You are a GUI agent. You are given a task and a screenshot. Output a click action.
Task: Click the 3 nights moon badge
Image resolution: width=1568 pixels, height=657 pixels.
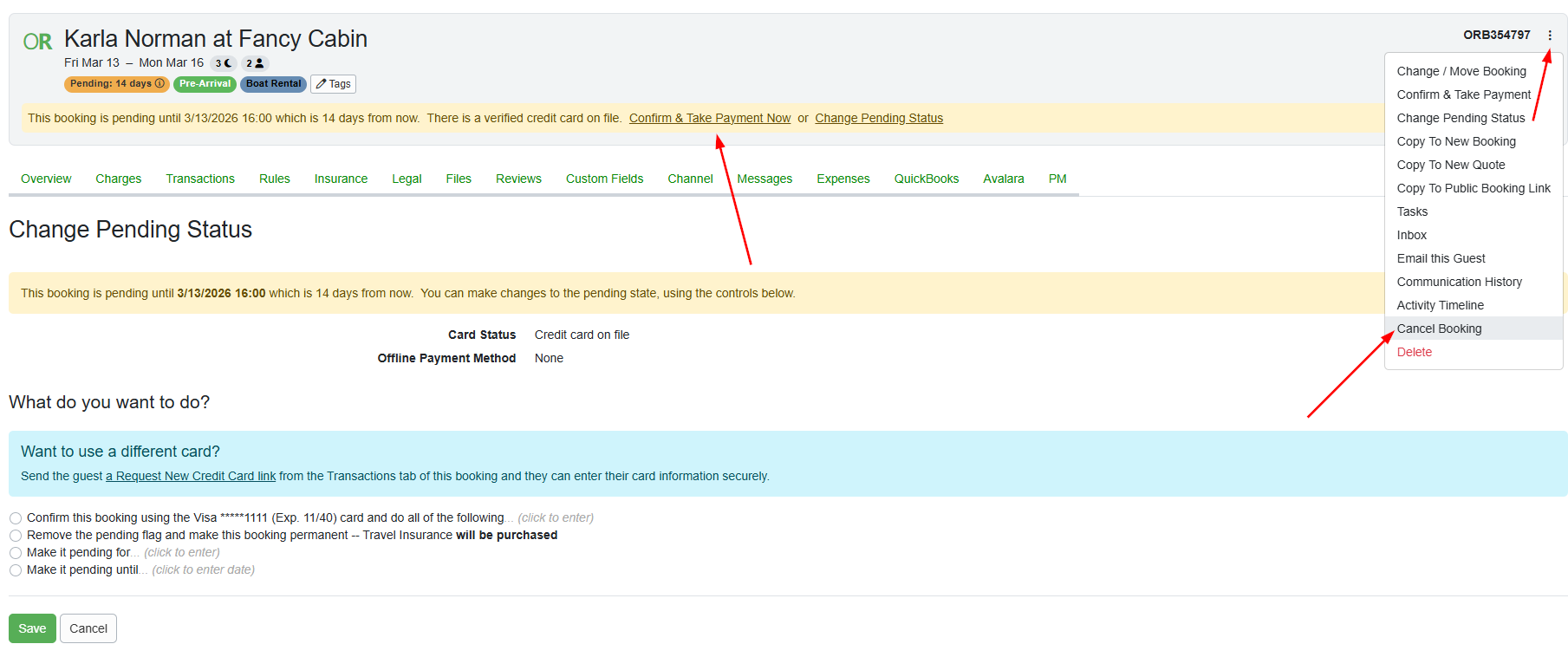[x=224, y=63]
